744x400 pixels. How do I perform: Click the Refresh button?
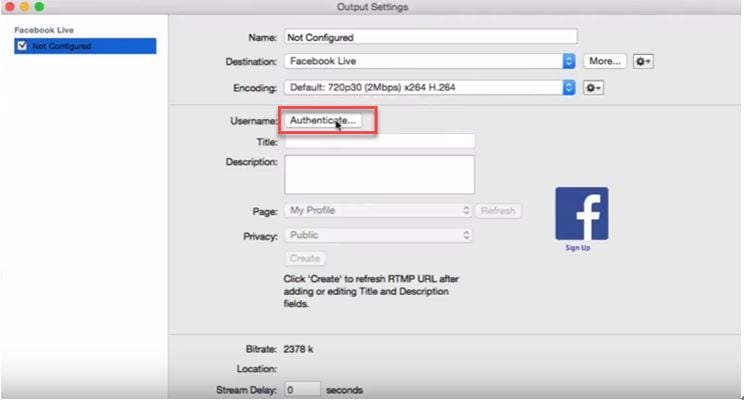pos(498,211)
